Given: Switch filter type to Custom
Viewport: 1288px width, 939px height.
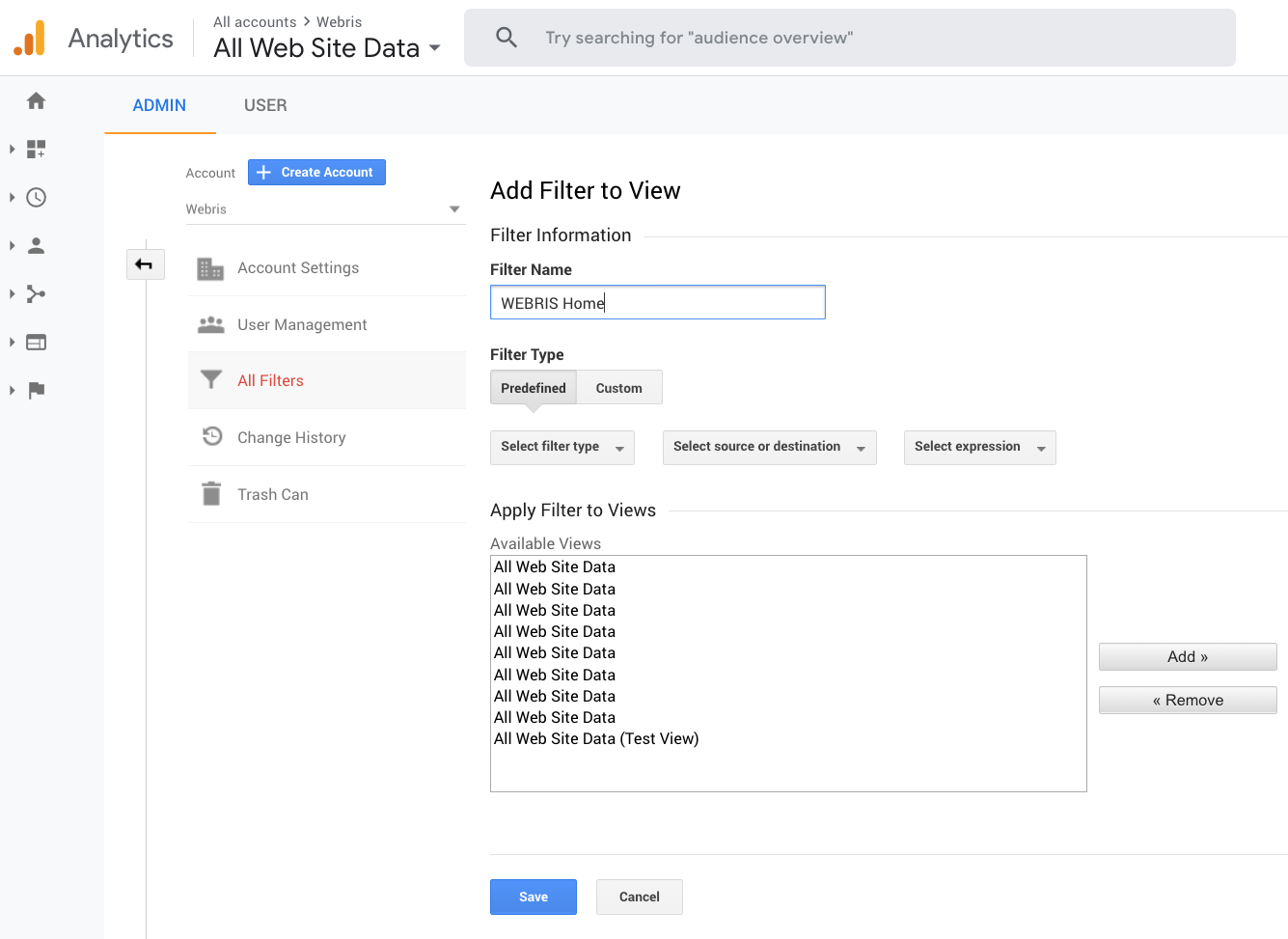Looking at the screenshot, I should [618, 388].
